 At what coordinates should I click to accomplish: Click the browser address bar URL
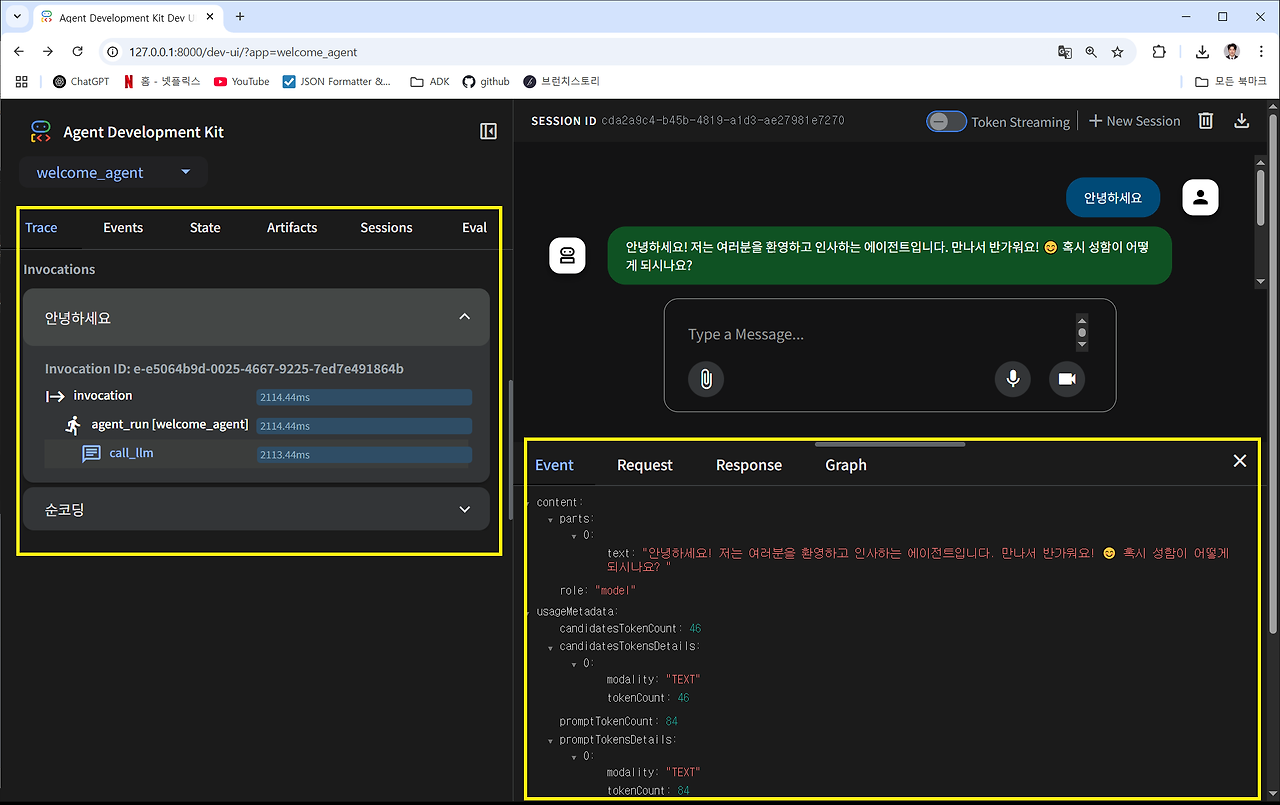tap(243, 52)
